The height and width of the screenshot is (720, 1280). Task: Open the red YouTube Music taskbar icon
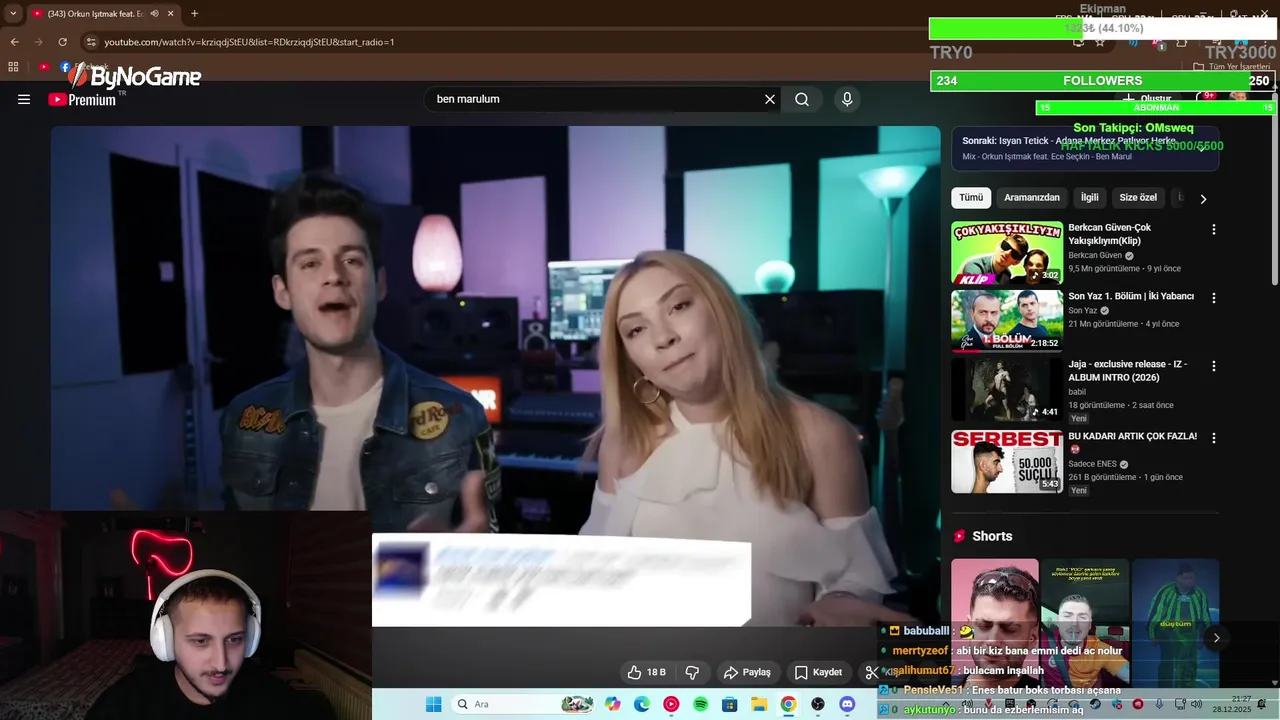tap(671, 704)
